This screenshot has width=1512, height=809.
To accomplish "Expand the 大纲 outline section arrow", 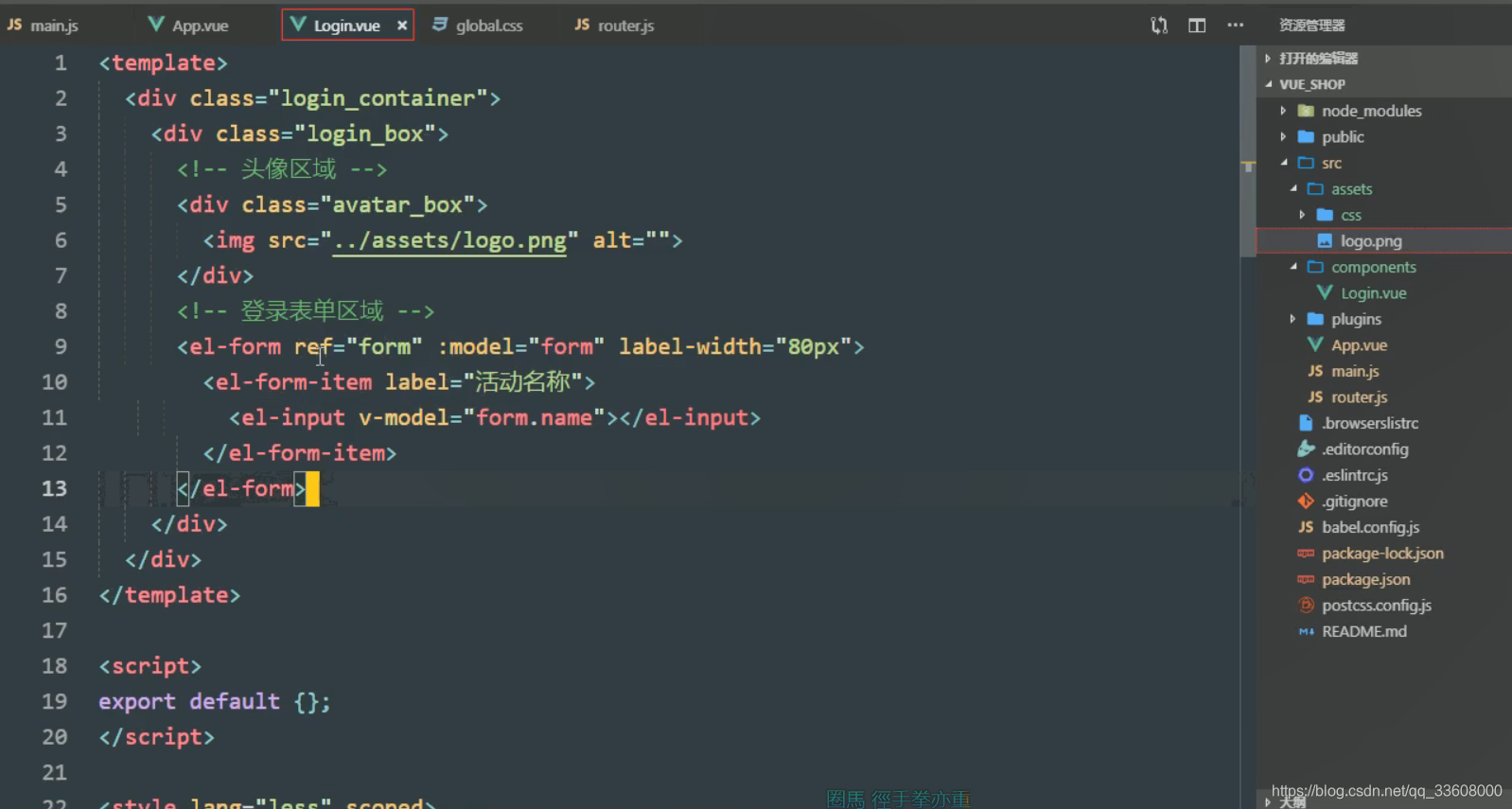I will pos(1268,801).
